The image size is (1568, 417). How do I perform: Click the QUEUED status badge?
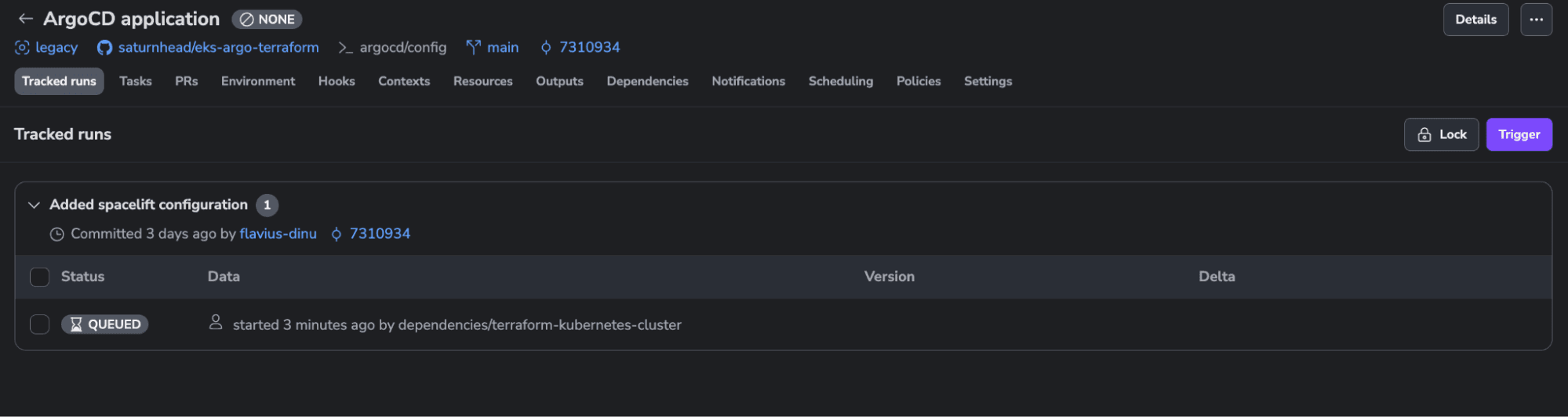point(104,324)
